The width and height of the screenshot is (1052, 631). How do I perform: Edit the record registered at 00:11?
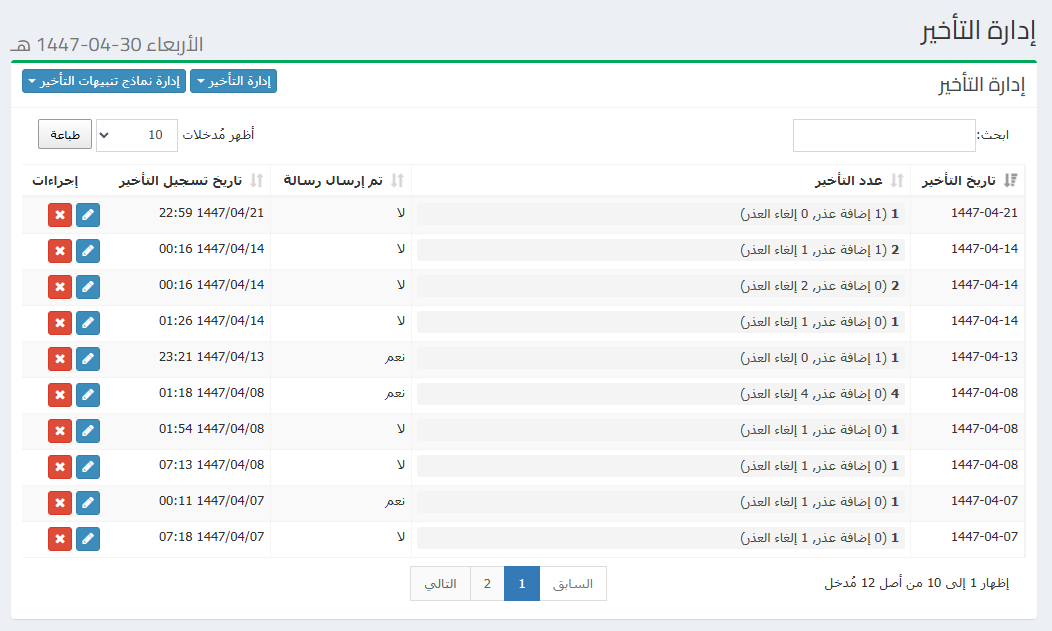click(88, 503)
